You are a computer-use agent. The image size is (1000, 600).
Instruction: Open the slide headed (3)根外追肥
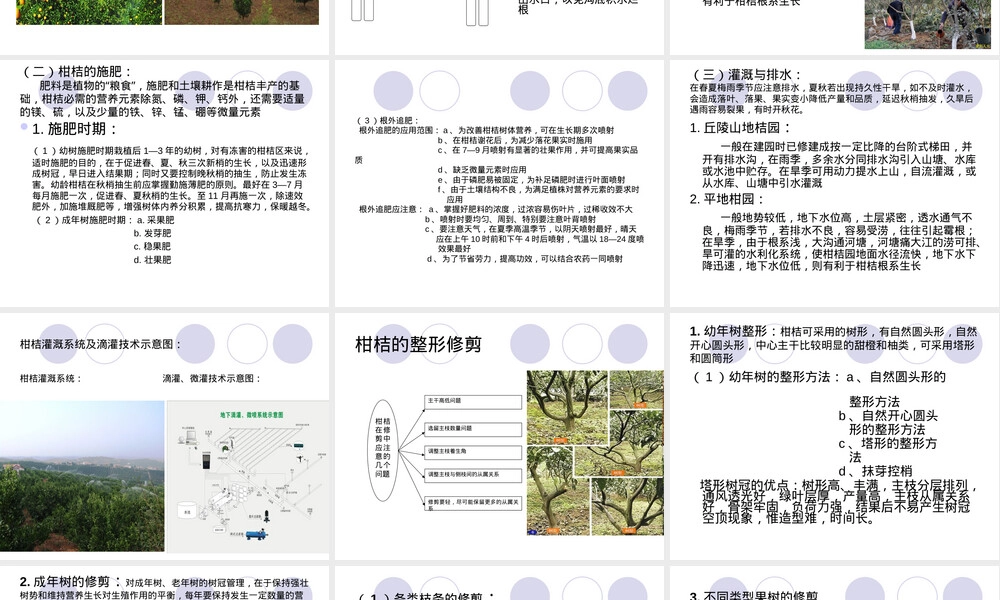click(499, 183)
